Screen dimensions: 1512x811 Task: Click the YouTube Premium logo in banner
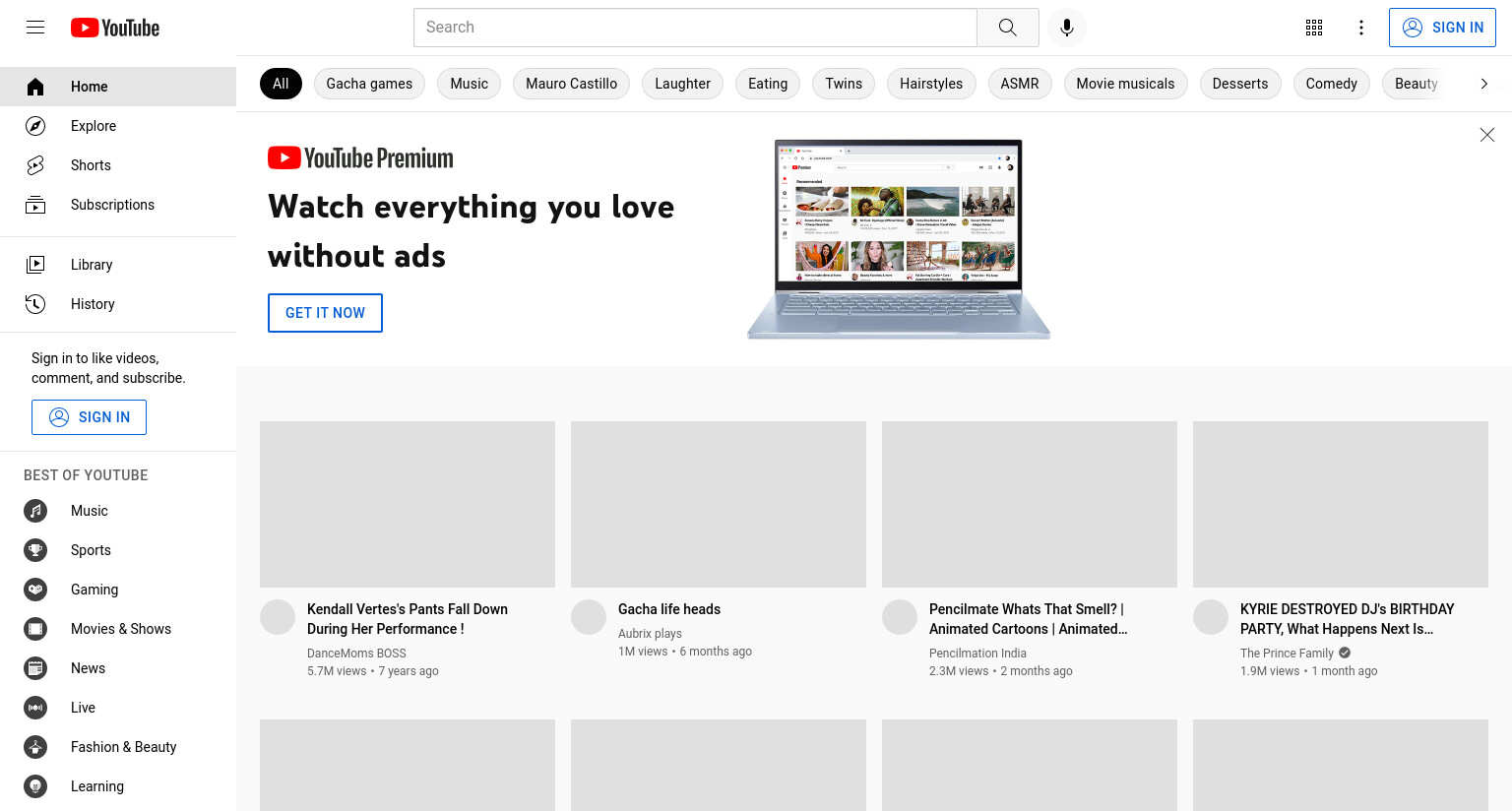pos(360,157)
